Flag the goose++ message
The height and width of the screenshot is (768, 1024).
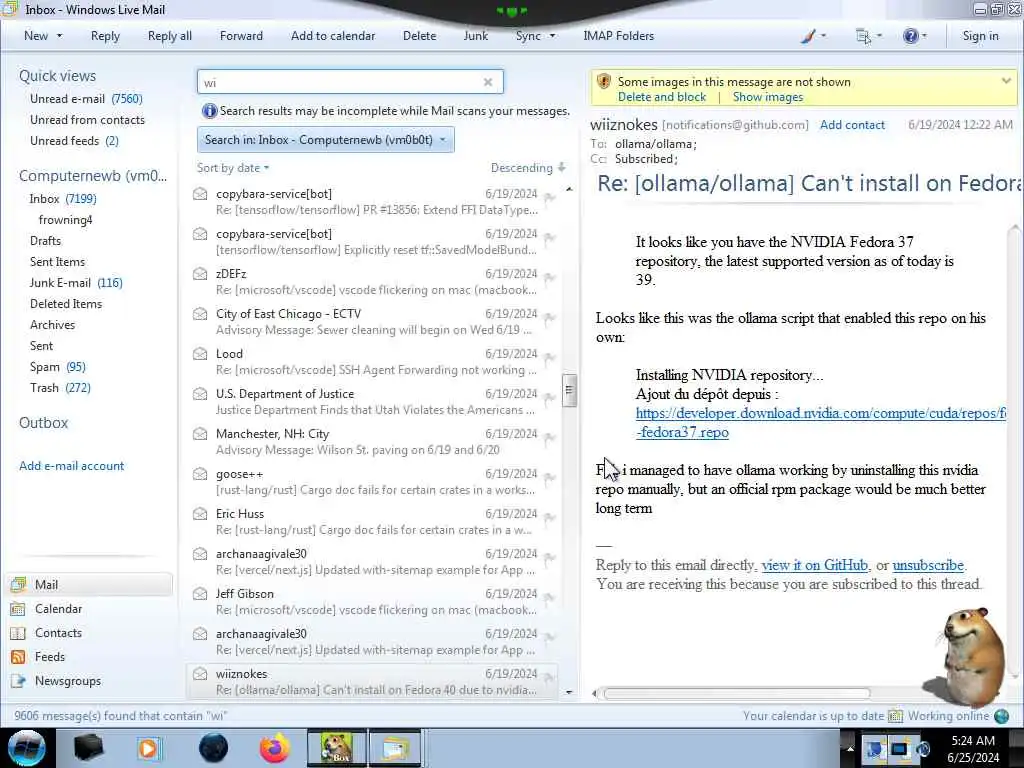(550, 478)
